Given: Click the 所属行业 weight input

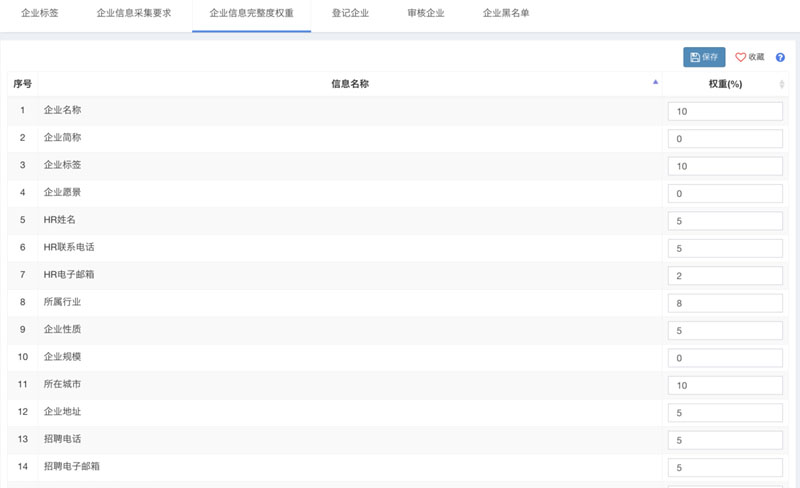Looking at the screenshot, I should click(x=725, y=302).
